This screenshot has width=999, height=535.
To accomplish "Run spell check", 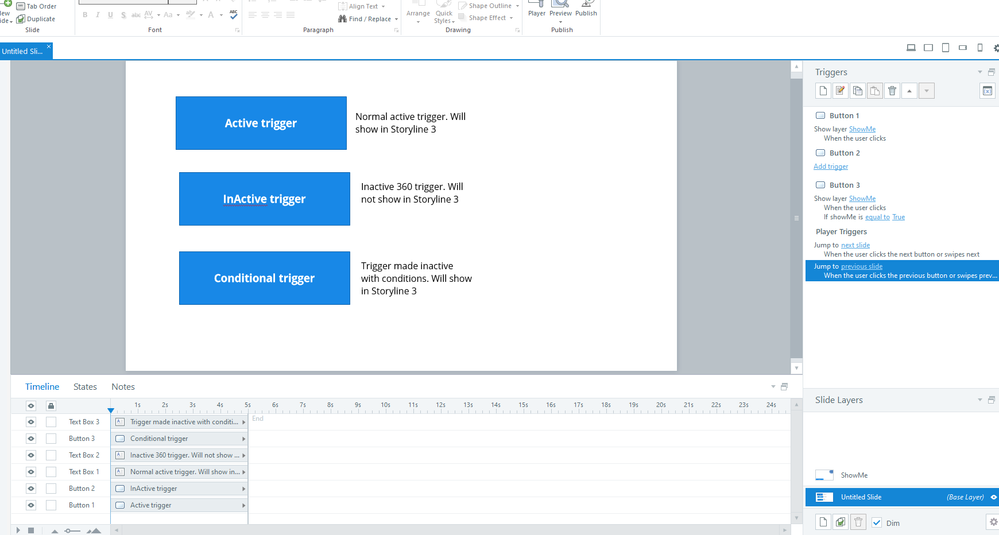I will (234, 14).
